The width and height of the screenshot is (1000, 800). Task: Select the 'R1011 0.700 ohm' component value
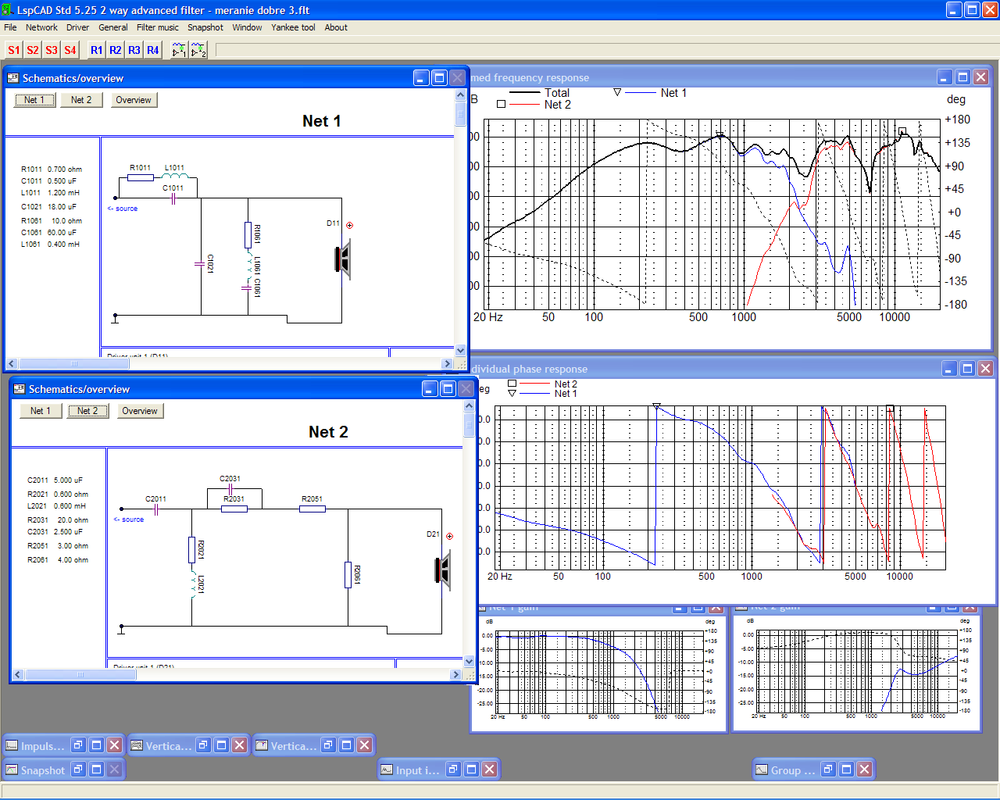click(52, 169)
